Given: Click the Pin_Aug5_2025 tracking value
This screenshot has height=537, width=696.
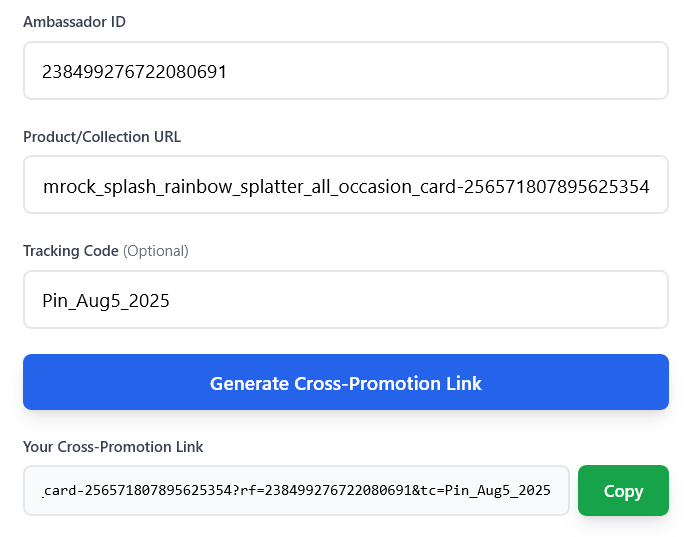Looking at the screenshot, I should pos(106,301).
